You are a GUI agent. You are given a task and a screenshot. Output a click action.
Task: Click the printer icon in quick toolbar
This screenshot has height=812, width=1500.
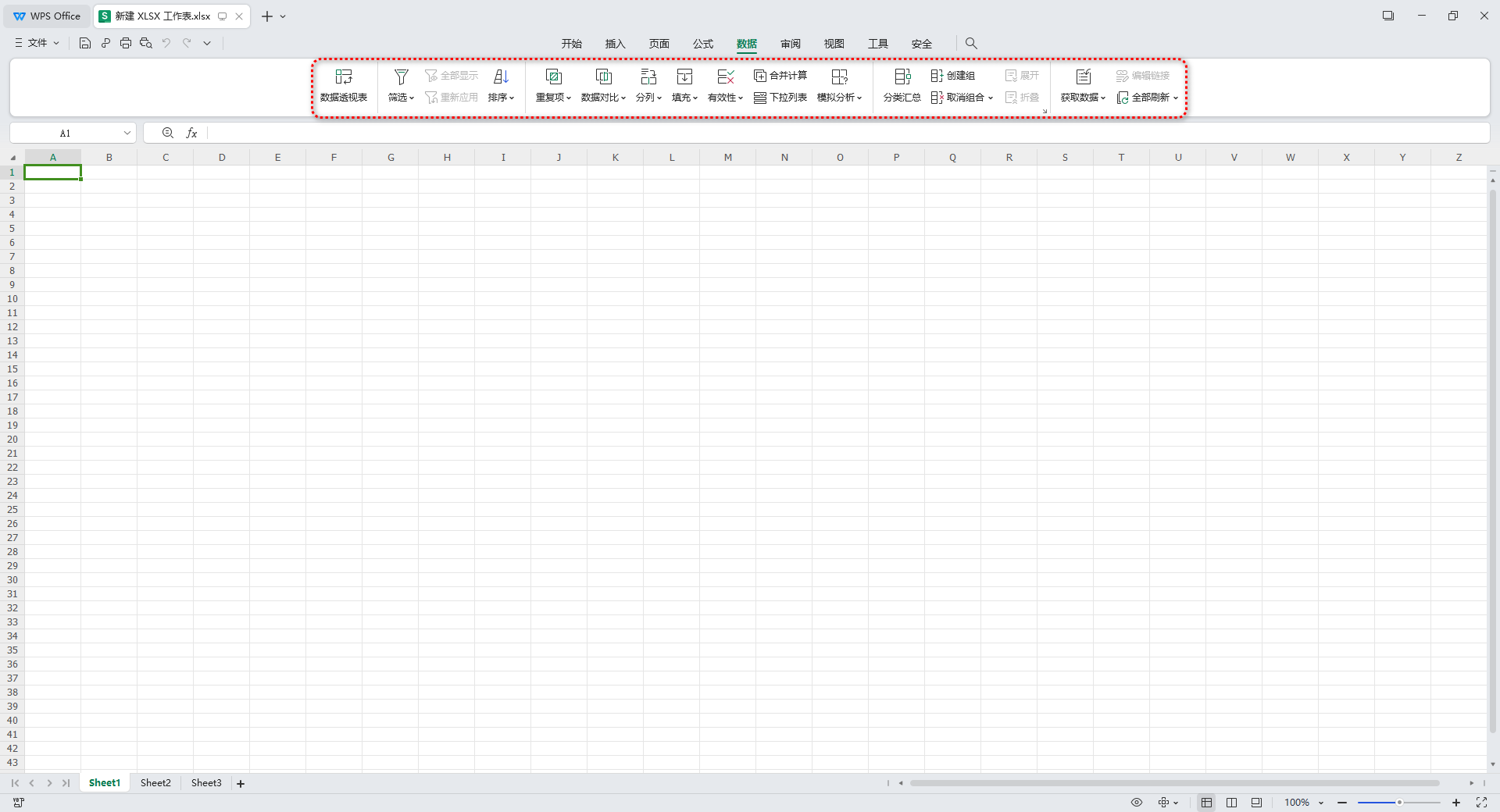tap(126, 43)
